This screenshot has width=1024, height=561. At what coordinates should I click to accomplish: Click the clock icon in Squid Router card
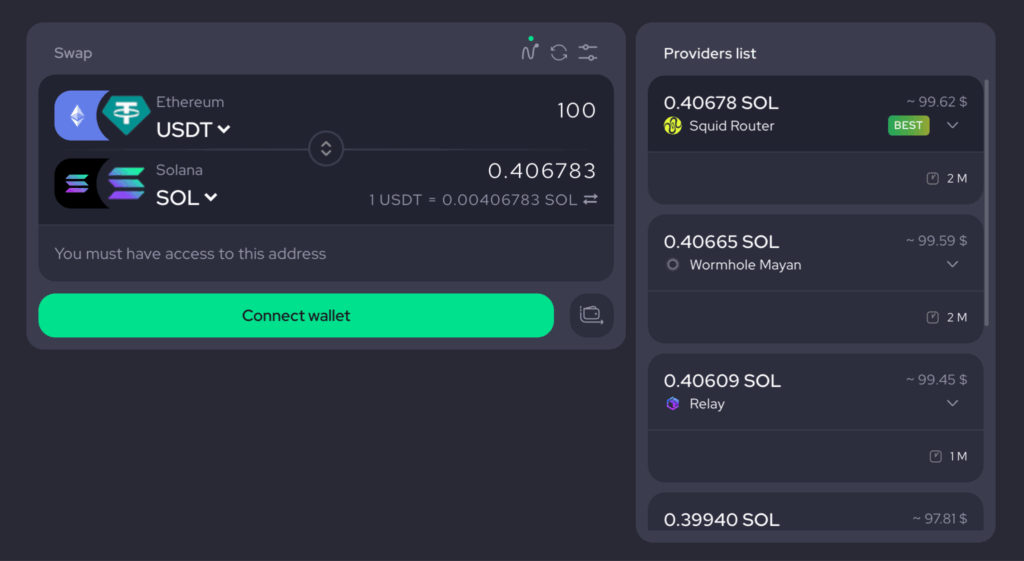tap(933, 178)
